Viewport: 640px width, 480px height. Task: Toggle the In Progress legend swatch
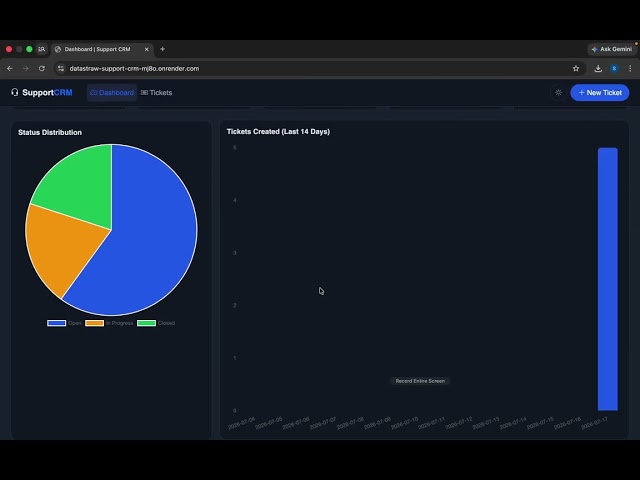point(94,323)
